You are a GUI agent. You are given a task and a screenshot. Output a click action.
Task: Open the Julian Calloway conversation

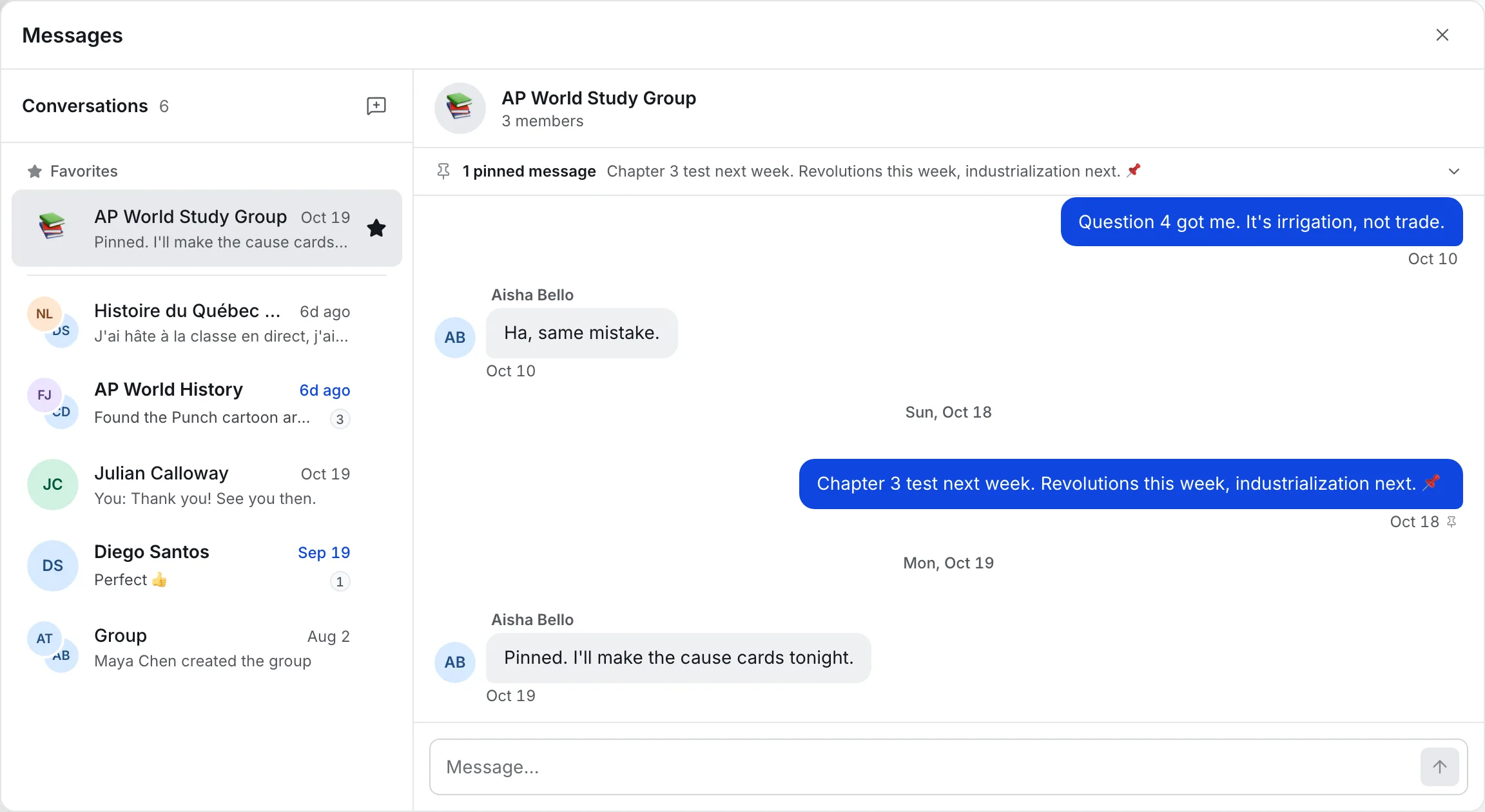(x=207, y=485)
